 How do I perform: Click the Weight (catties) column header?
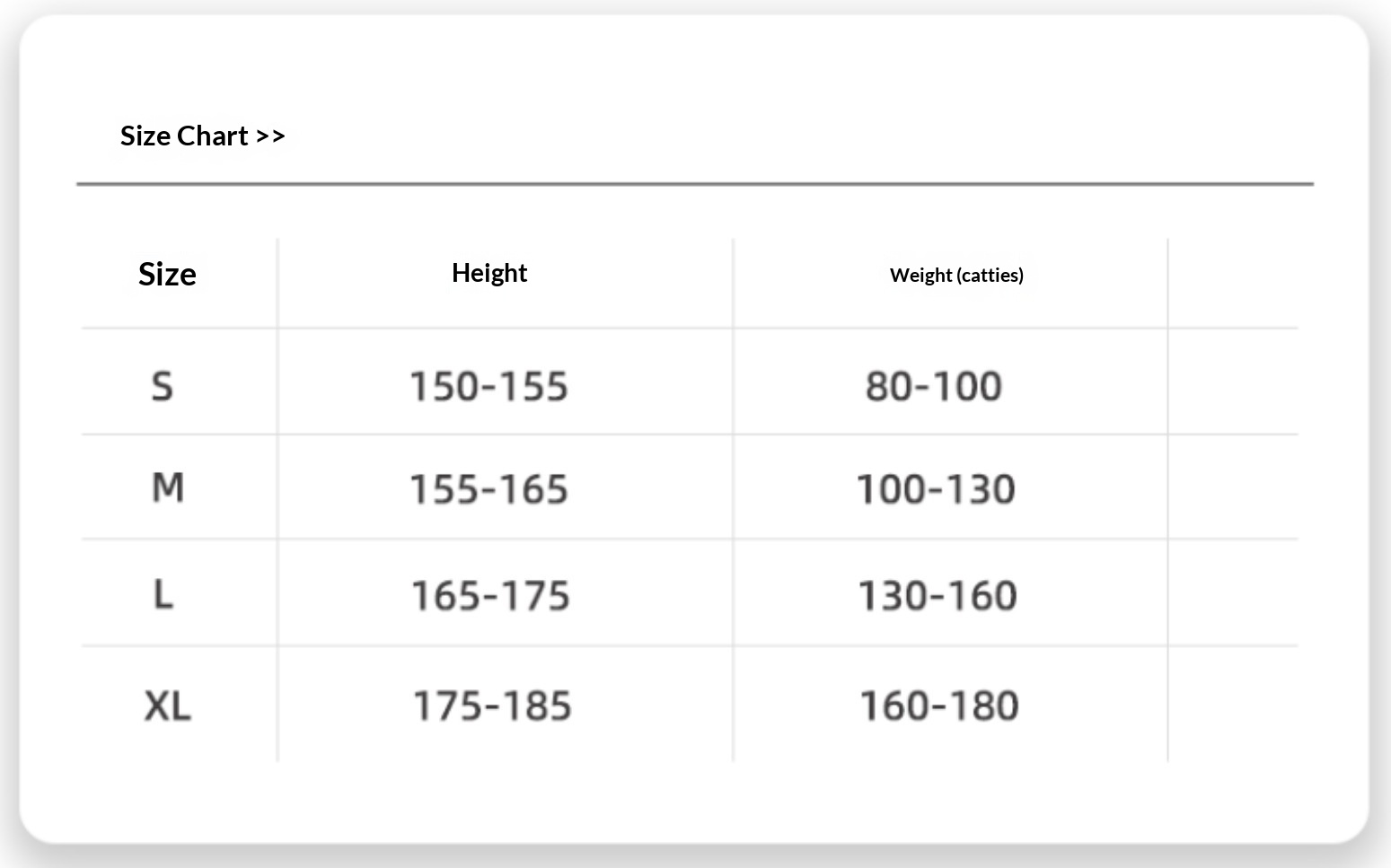(x=956, y=275)
